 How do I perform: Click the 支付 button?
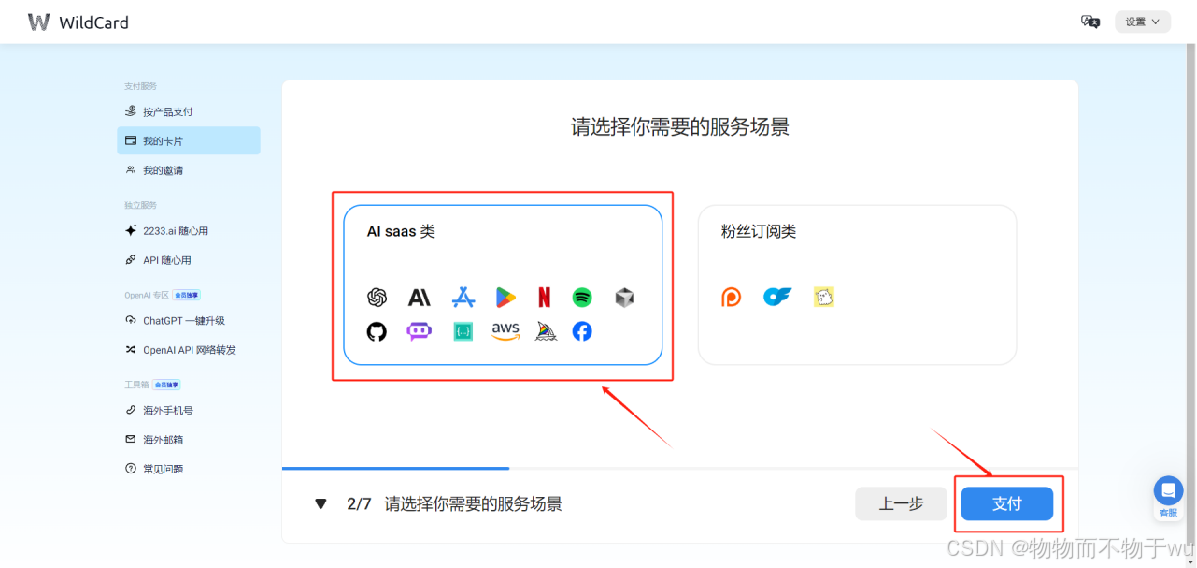click(1007, 504)
